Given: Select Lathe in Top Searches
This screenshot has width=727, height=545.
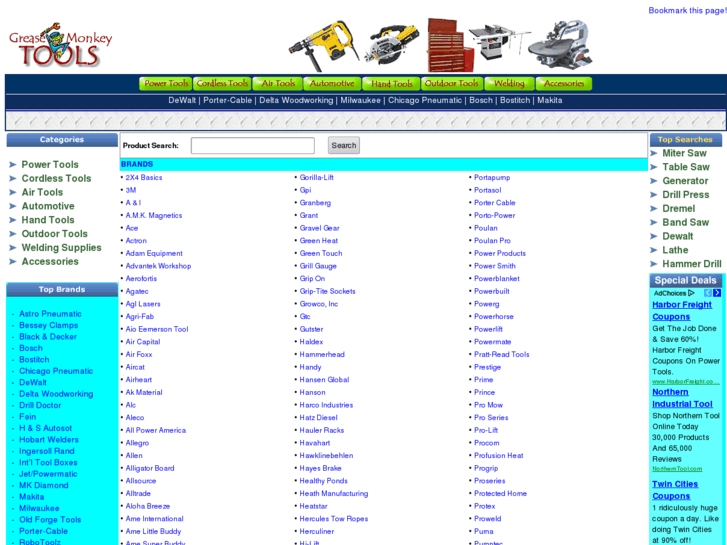Looking at the screenshot, I should pyautogui.click(x=675, y=250).
